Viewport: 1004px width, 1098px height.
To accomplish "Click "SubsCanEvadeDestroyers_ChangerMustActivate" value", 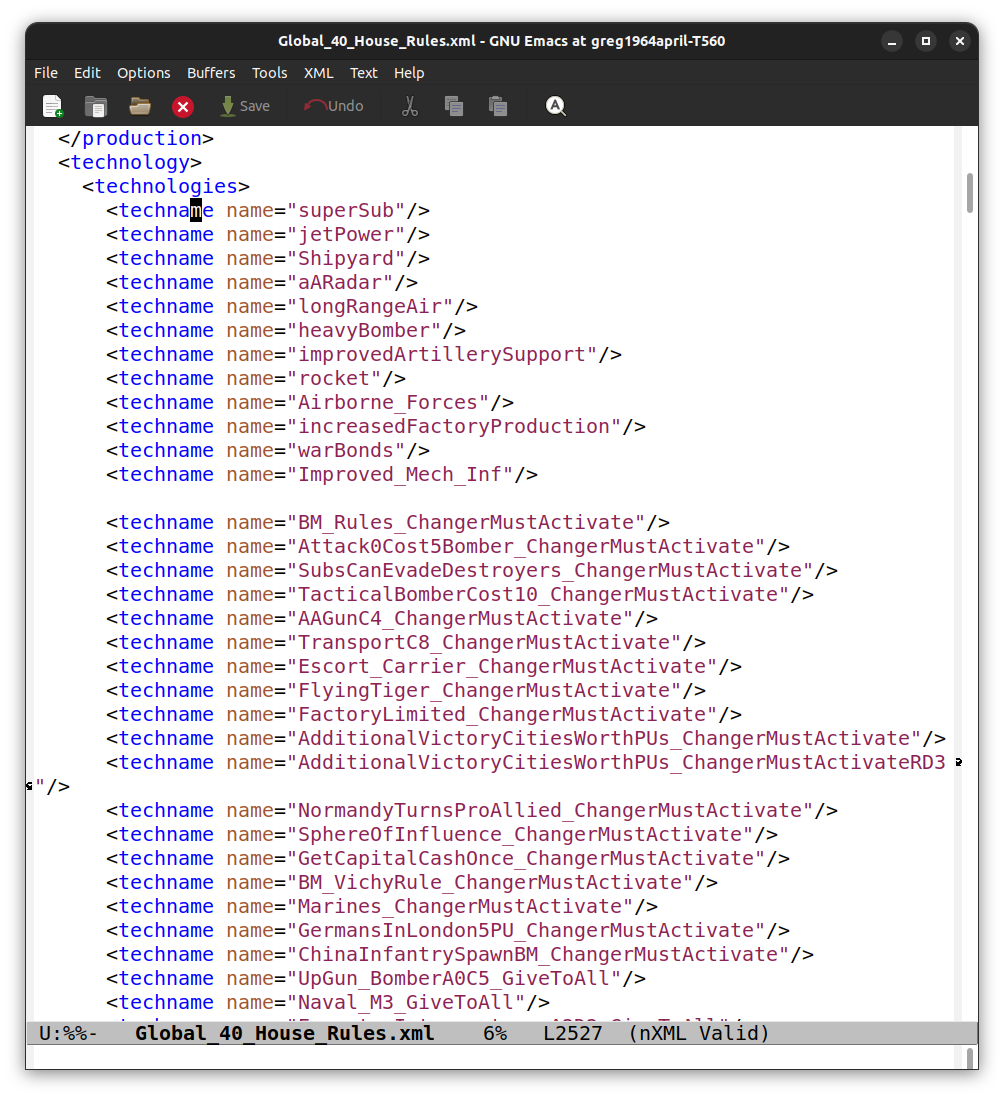I will pyautogui.click(x=550, y=570).
